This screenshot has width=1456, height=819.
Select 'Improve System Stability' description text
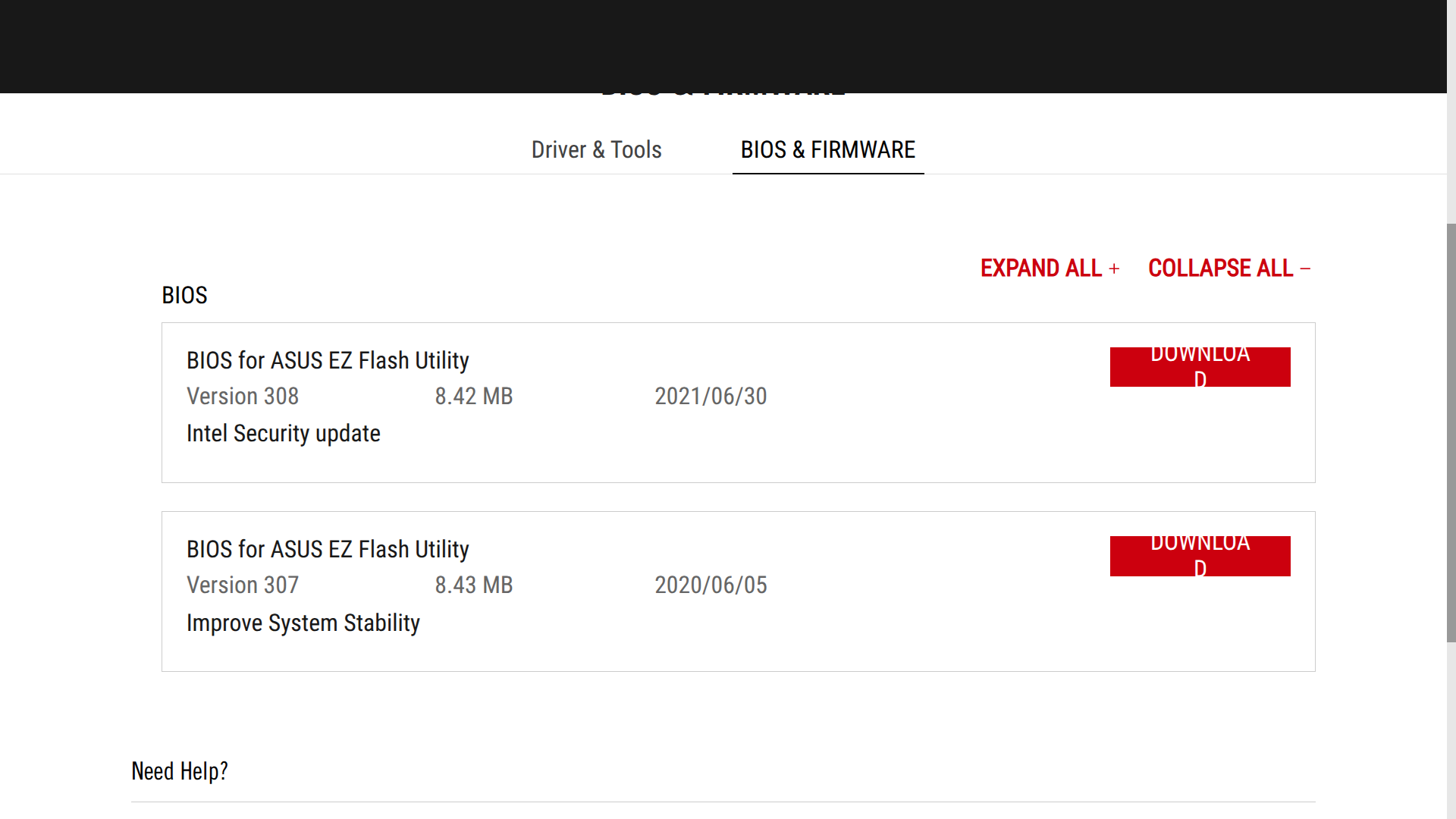point(303,623)
